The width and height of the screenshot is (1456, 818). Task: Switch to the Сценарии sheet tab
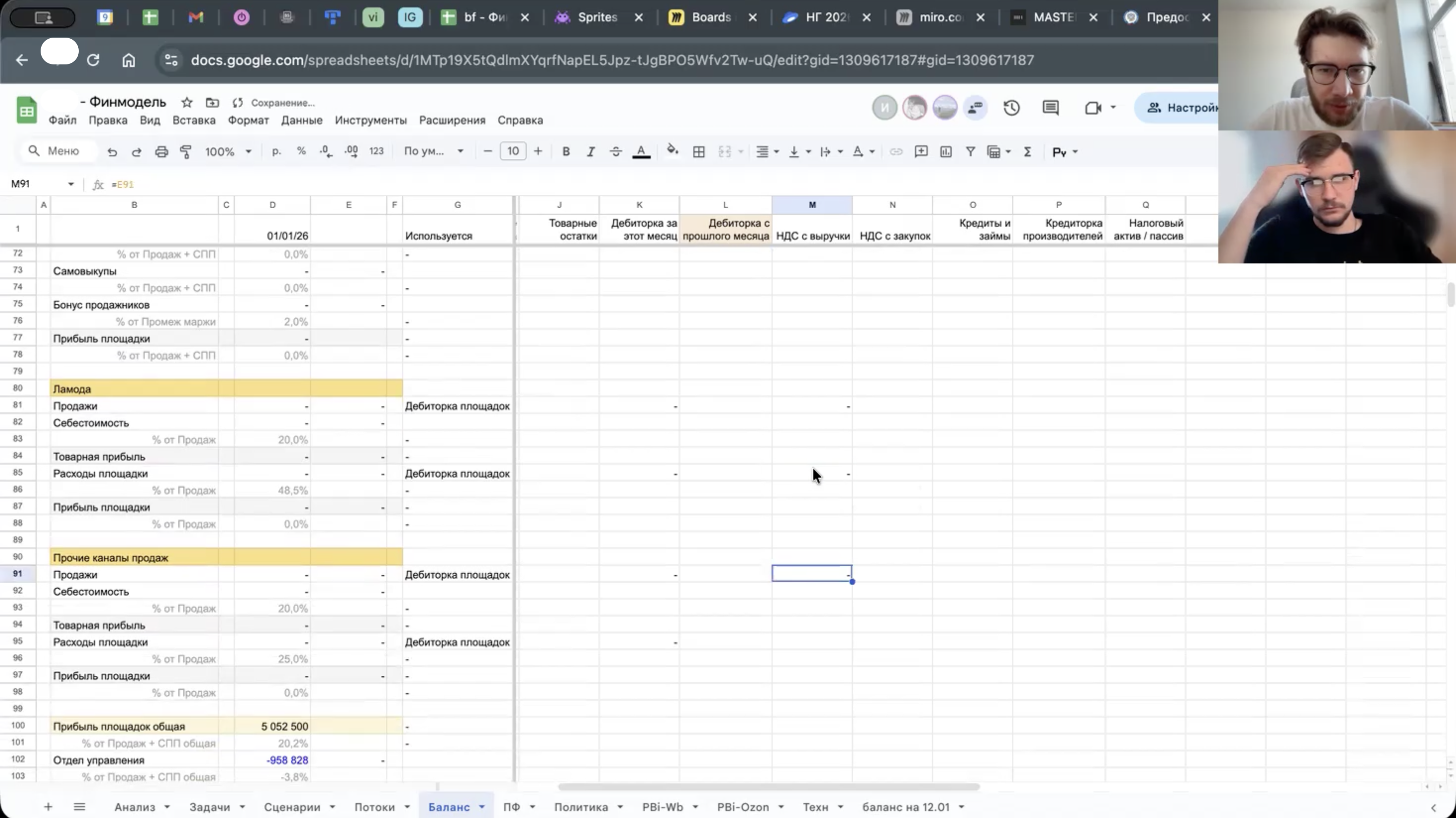[x=292, y=807]
